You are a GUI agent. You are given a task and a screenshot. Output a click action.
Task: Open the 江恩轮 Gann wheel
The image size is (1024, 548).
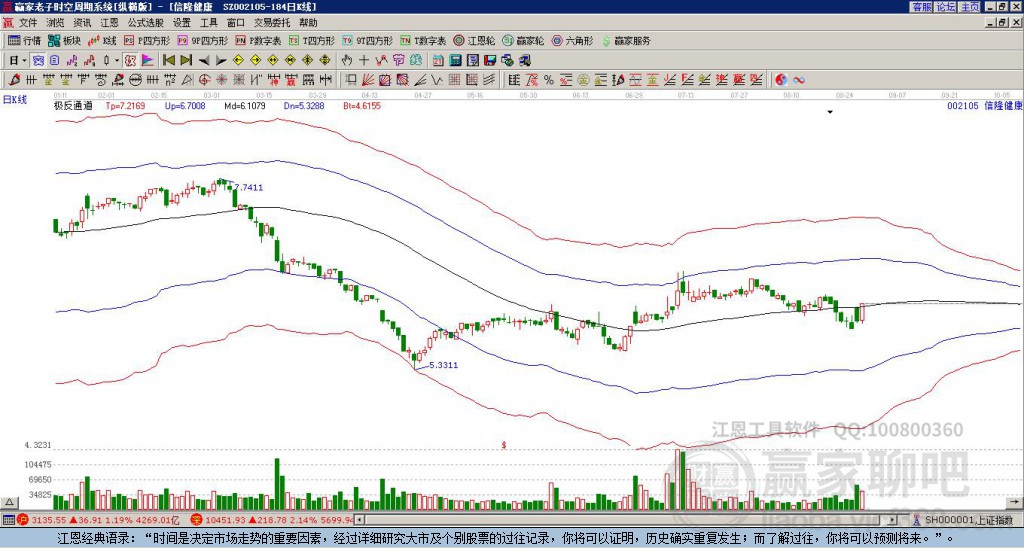tap(475, 40)
